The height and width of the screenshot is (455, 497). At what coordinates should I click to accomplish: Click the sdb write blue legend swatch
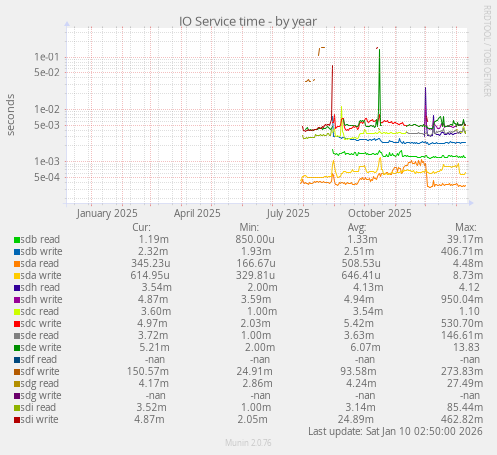point(17,252)
